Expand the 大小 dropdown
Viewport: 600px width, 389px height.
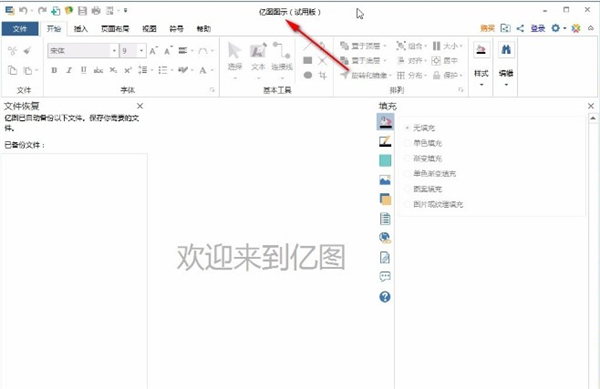(x=461, y=46)
